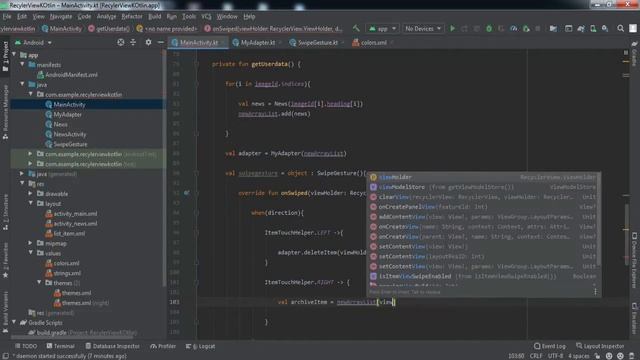Switch to the SwipeGesture.kt tab
The image size is (640, 360).
(318, 42)
